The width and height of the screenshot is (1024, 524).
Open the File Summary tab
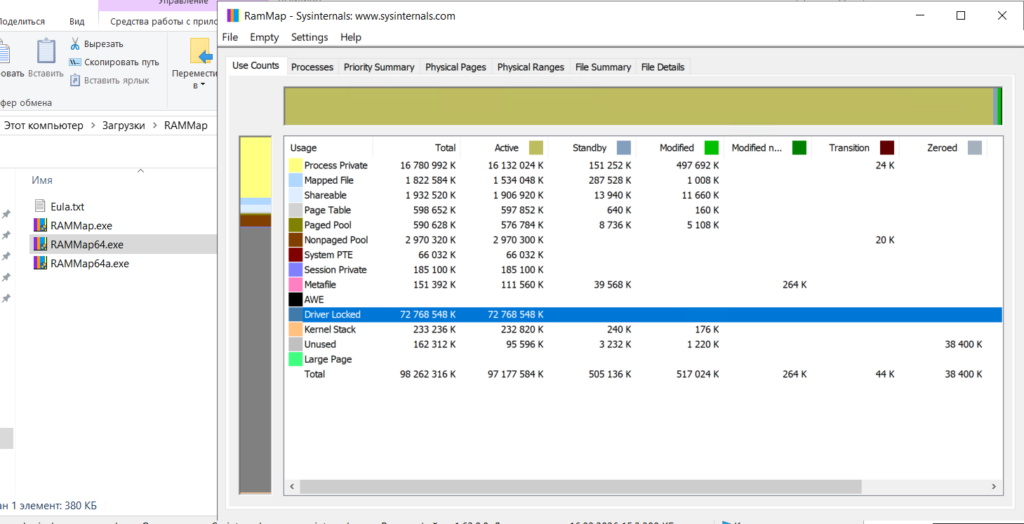click(603, 67)
